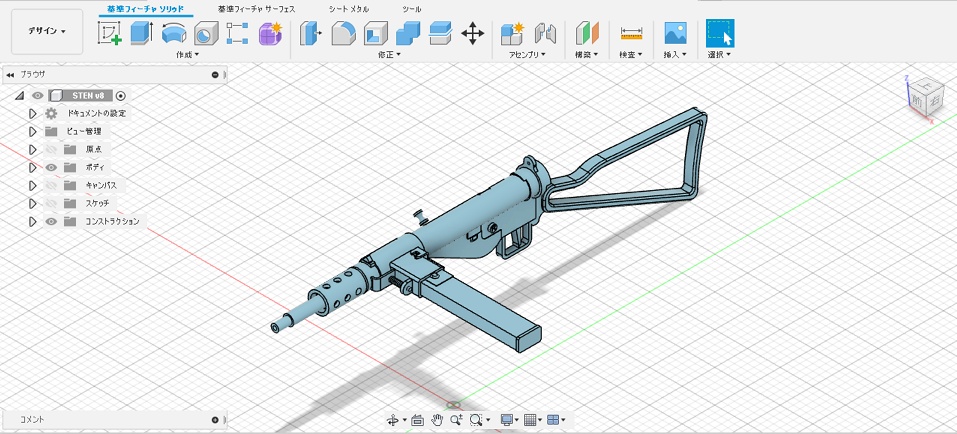Select the Revolve tool
This screenshot has width=957, height=434.
coord(174,33)
